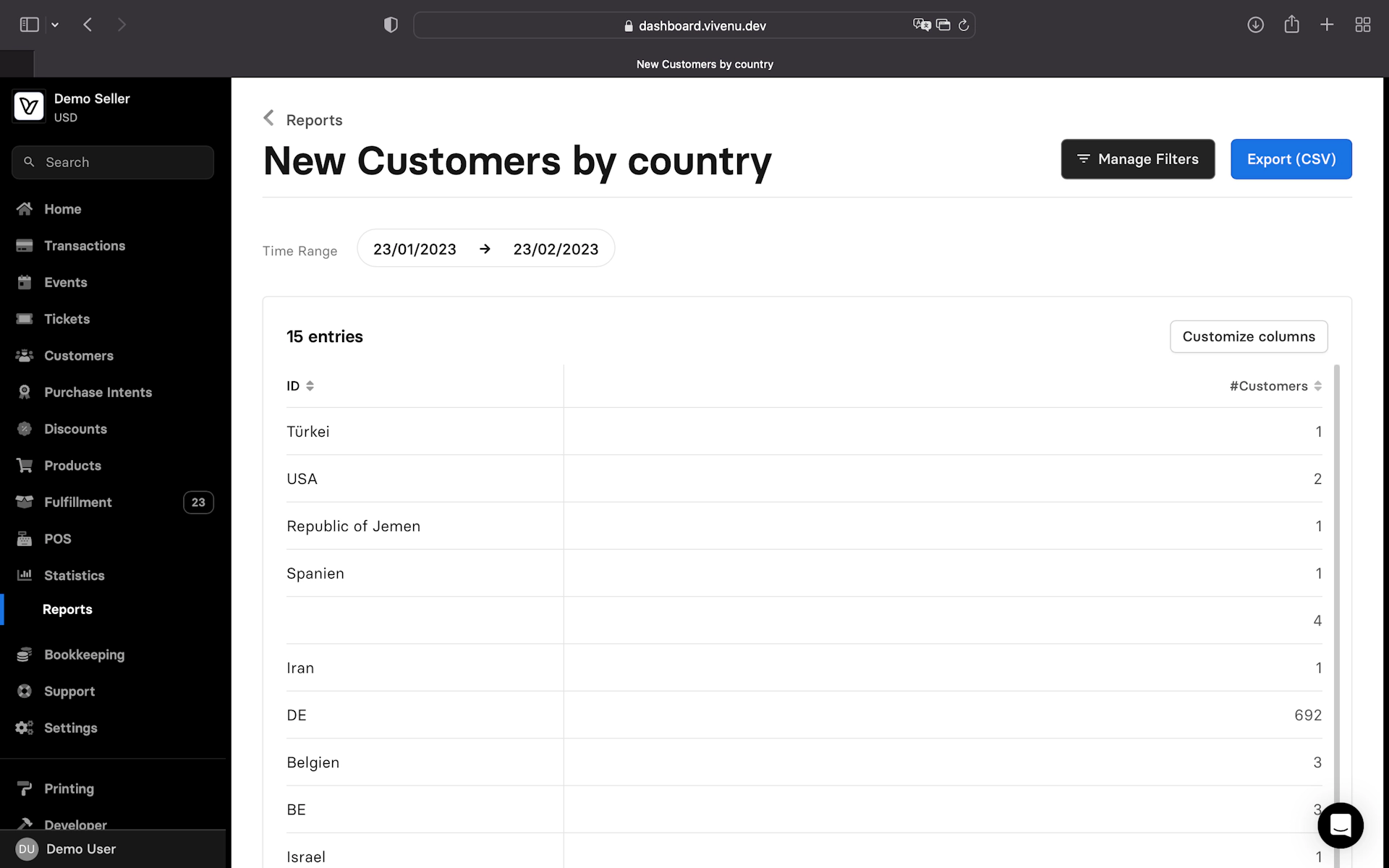Sort by #Customers column arrows

click(1317, 386)
